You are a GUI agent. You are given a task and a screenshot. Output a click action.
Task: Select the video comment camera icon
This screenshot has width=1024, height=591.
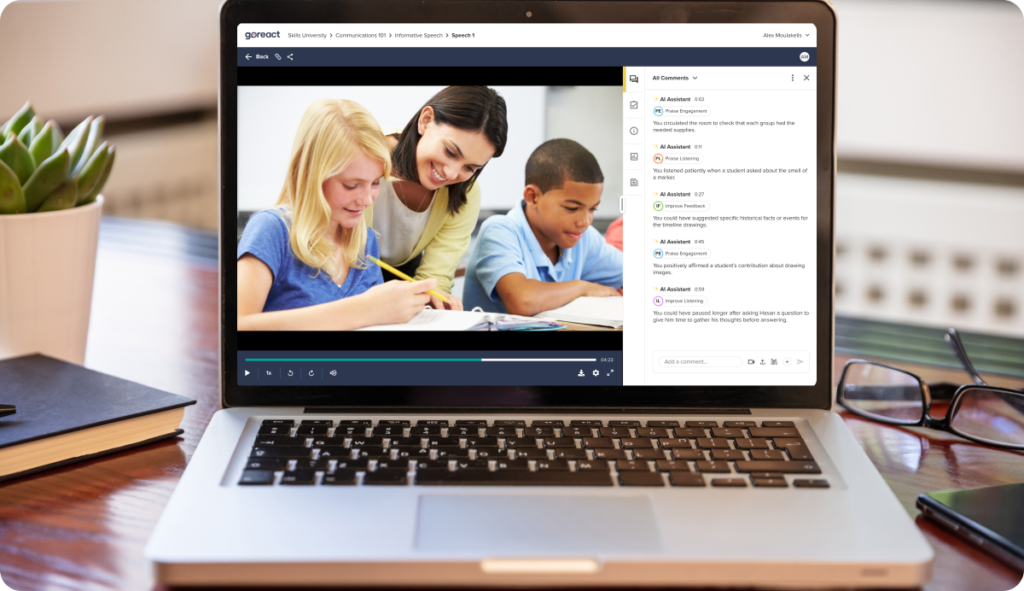[x=751, y=362]
